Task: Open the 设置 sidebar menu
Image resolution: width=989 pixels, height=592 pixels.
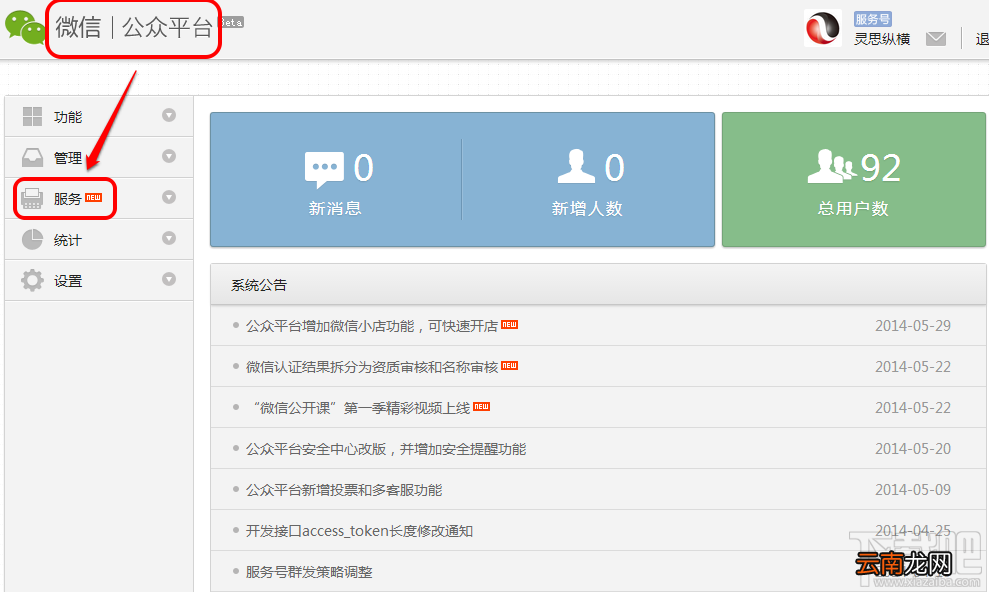Action: click(x=99, y=281)
